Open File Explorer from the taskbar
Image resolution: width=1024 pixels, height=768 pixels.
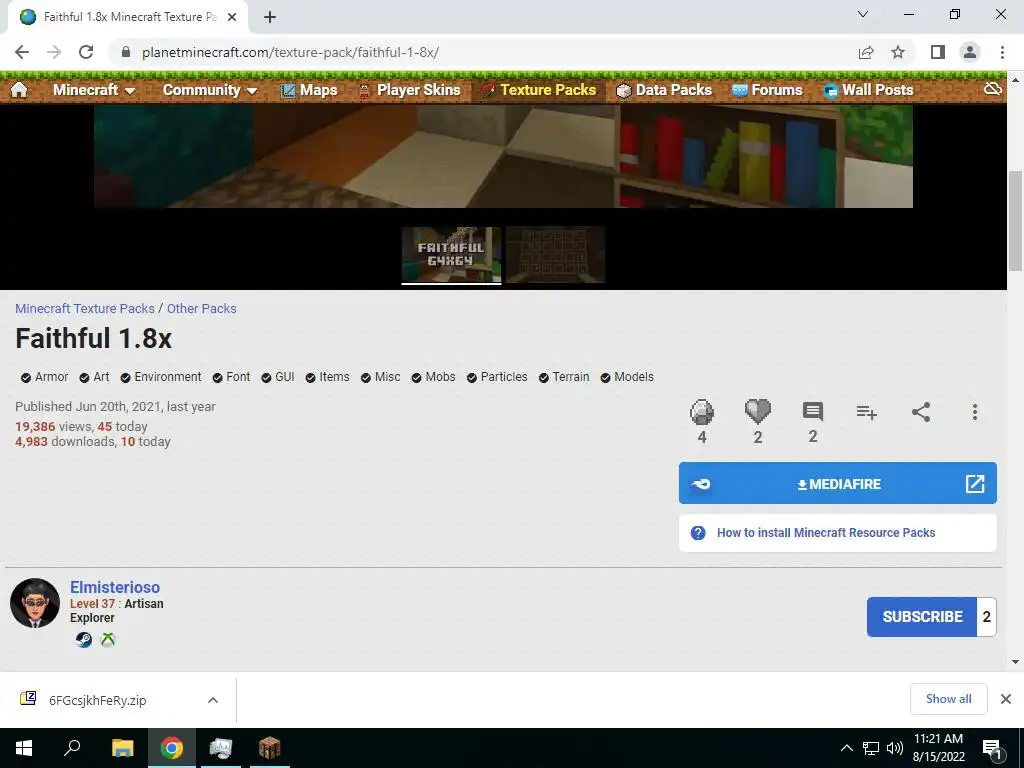(122, 748)
